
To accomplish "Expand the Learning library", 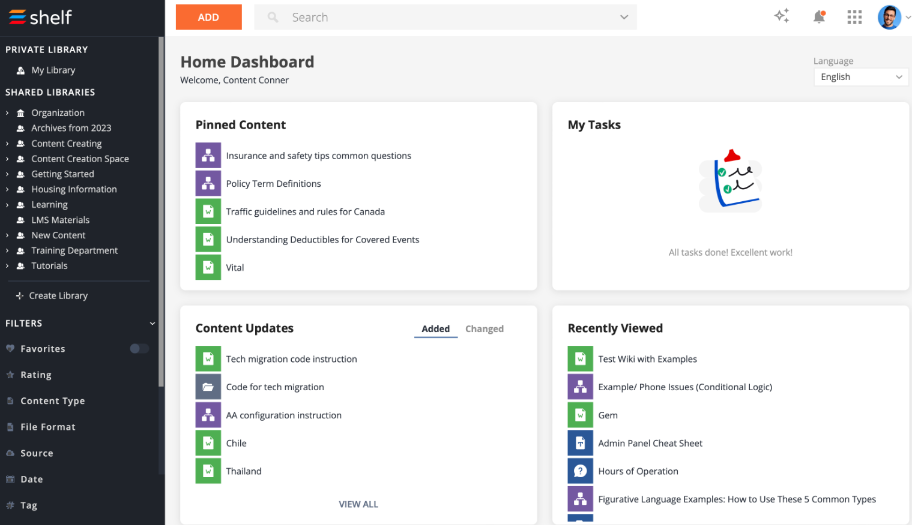I will pos(7,205).
